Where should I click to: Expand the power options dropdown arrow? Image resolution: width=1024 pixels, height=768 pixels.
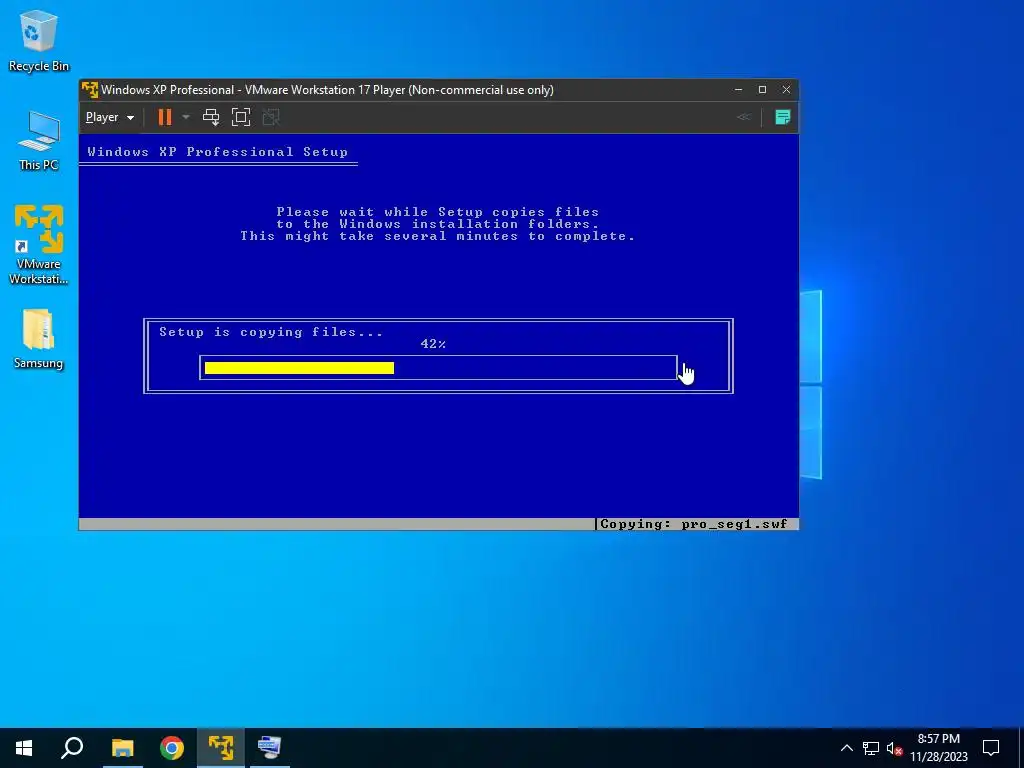[185, 118]
